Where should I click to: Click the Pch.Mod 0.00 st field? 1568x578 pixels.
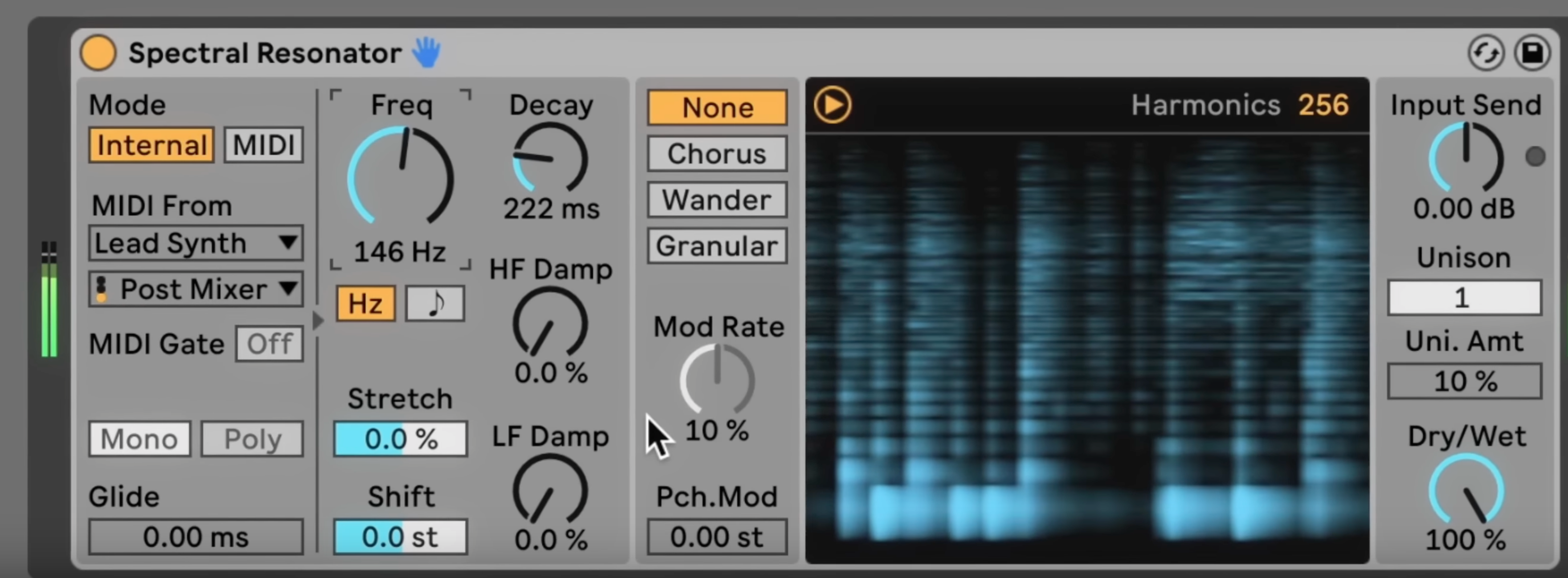point(718,537)
